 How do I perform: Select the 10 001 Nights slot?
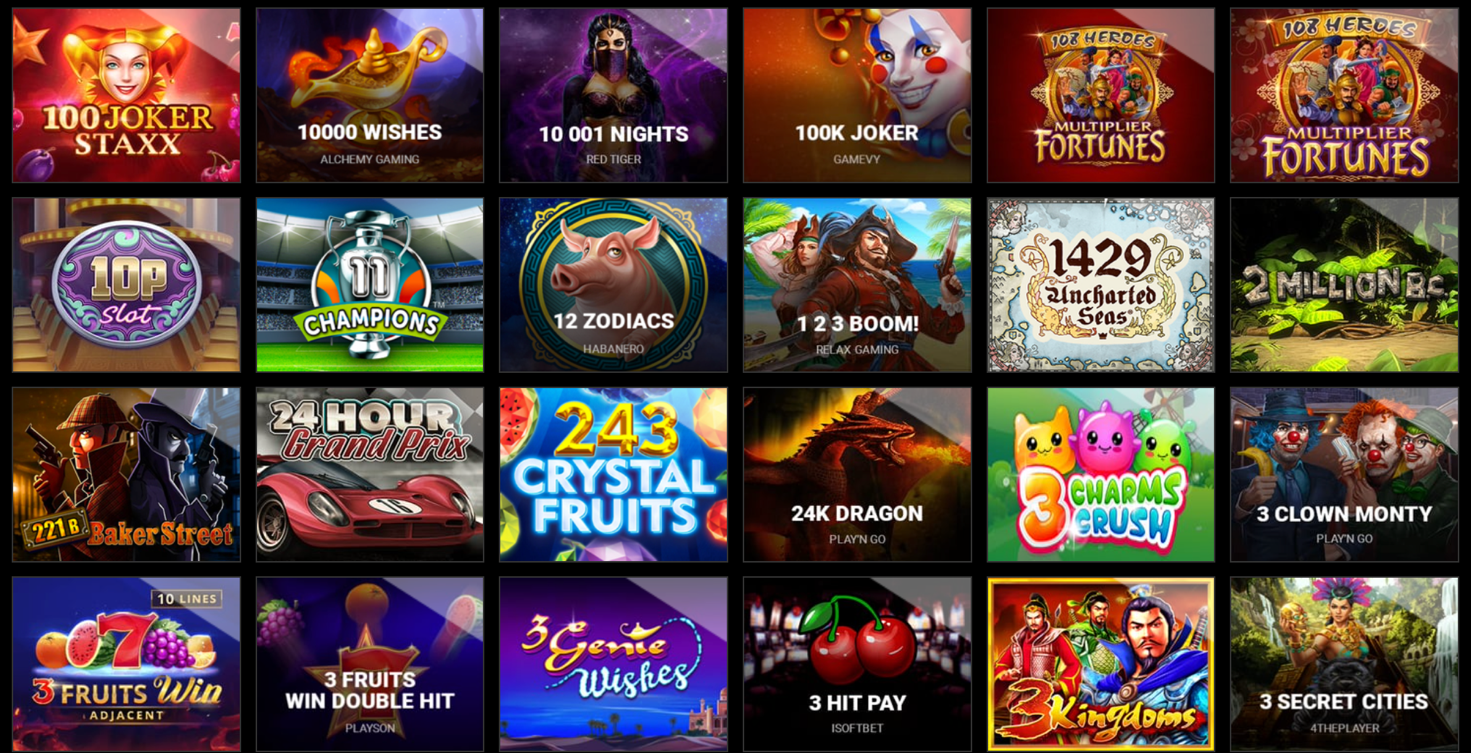coord(613,95)
